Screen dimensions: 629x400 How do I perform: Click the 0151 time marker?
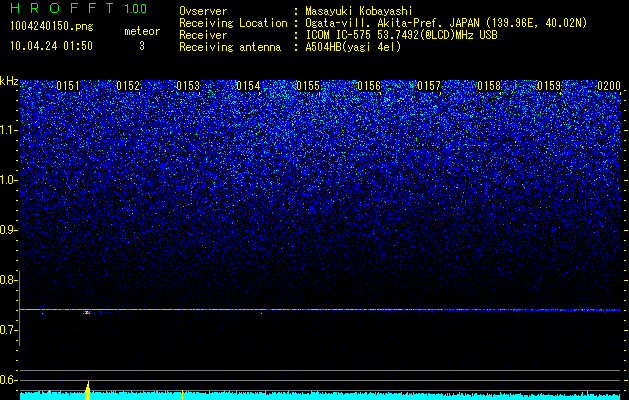click(x=68, y=86)
